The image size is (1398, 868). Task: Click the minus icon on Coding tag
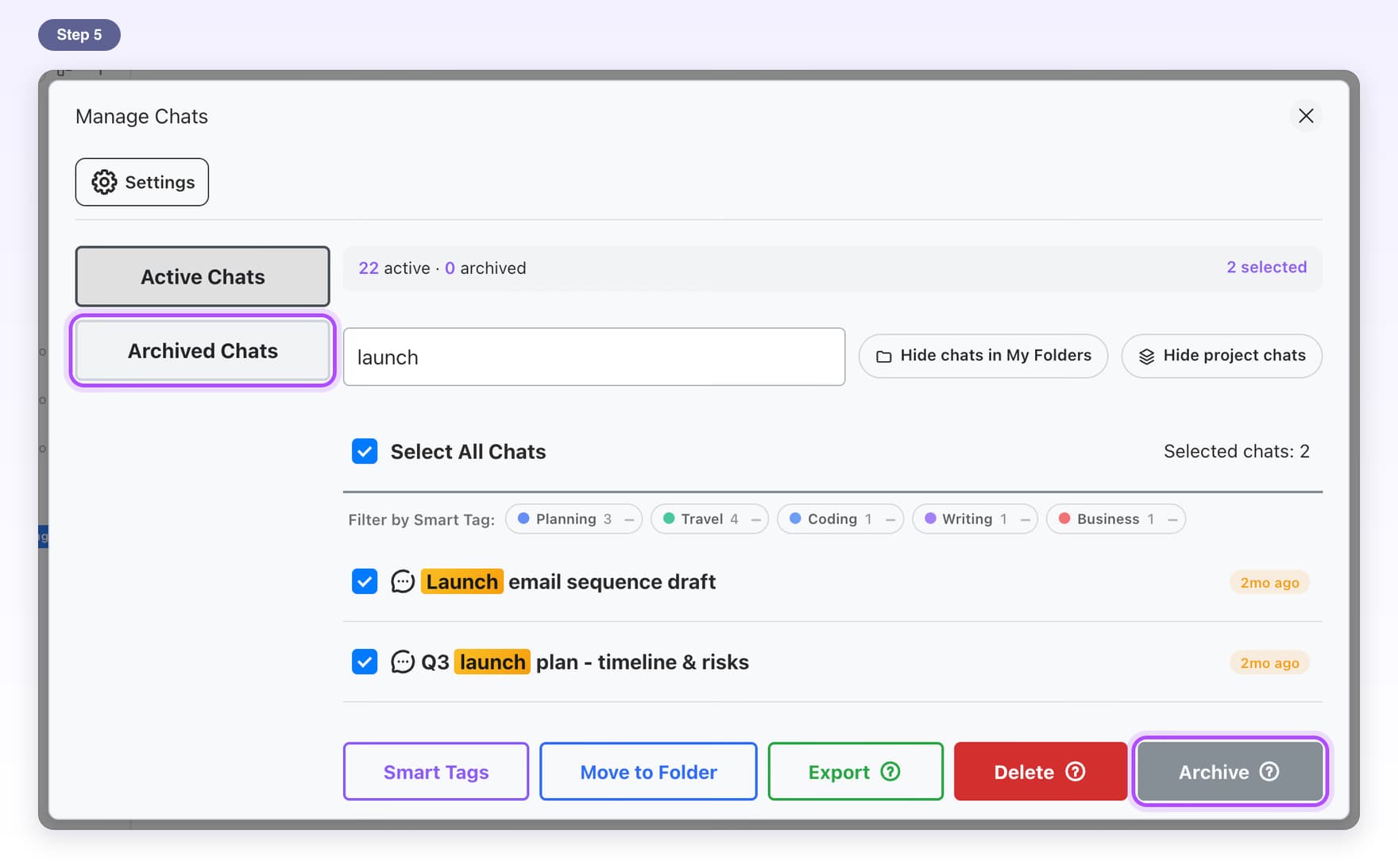890,520
